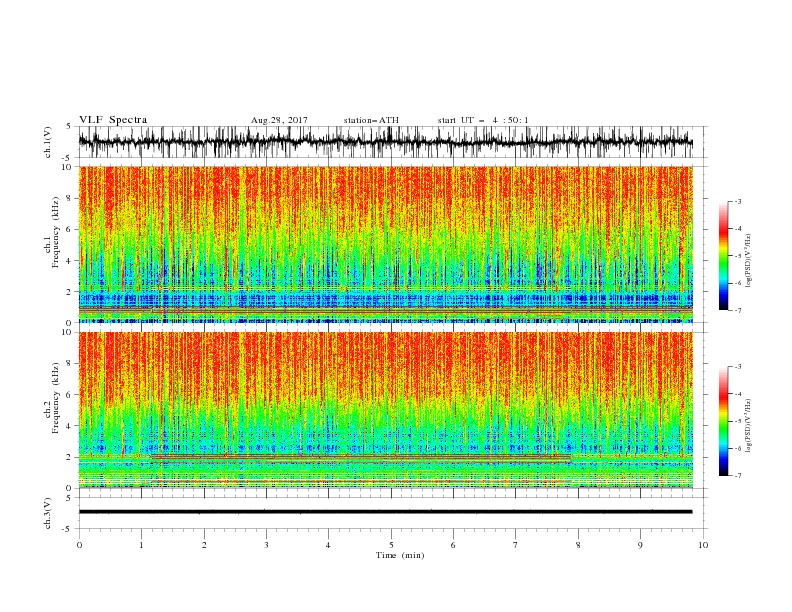The height and width of the screenshot is (612, 792).
Task: Click the "station=ATH" header label
Action: click(371, 120)
